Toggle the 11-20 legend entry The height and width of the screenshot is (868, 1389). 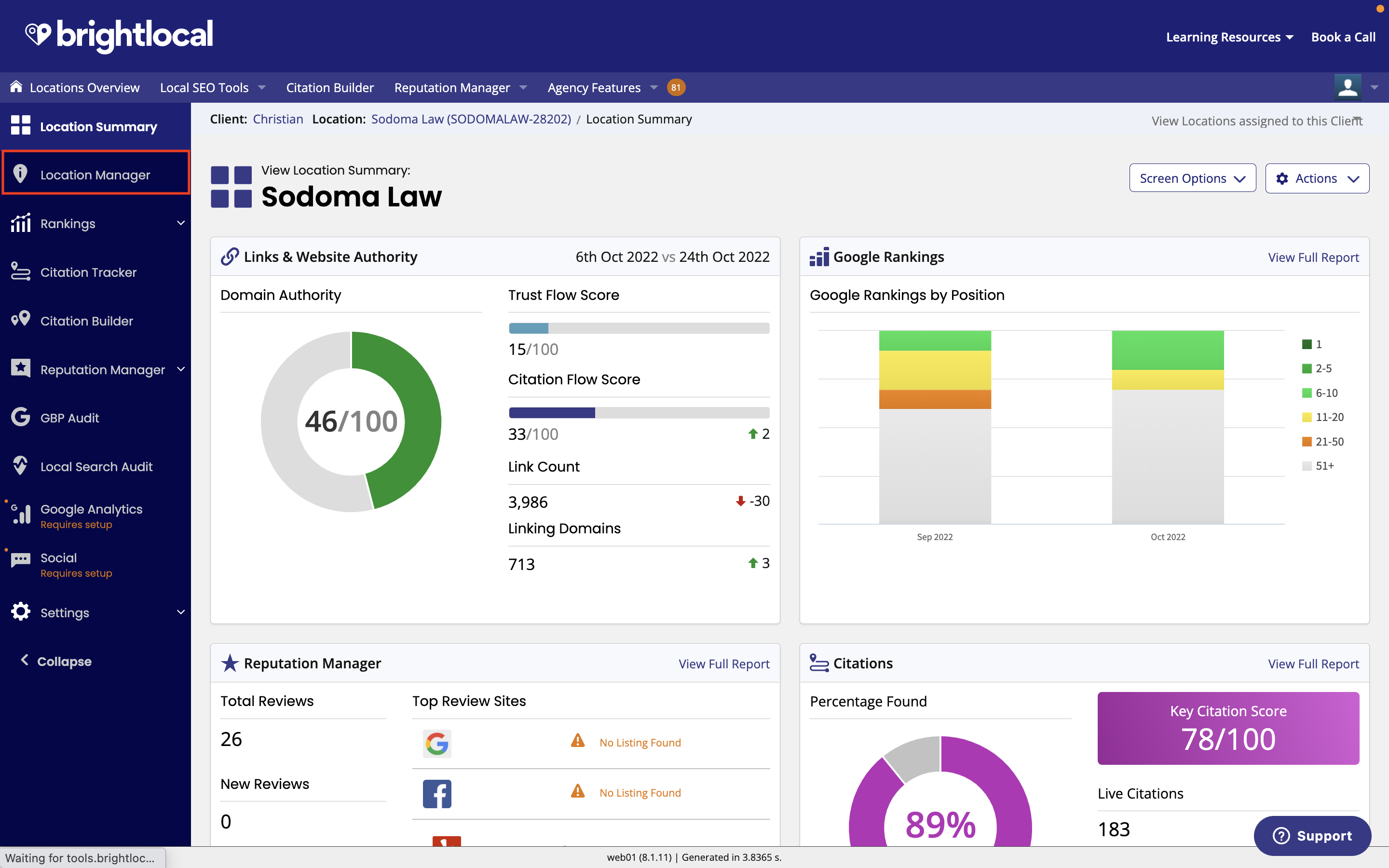pyautogui.click(x=1322, y=417)
